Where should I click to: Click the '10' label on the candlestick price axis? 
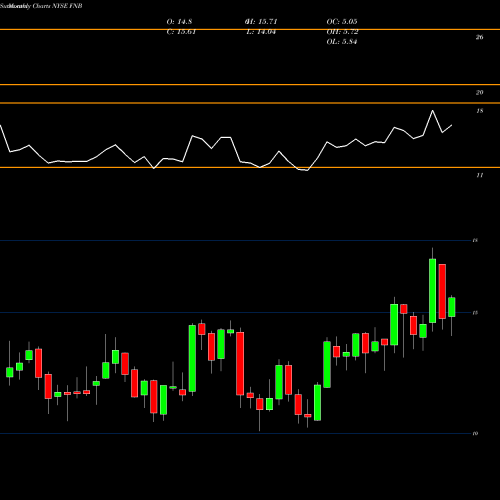tap(475, 434)
